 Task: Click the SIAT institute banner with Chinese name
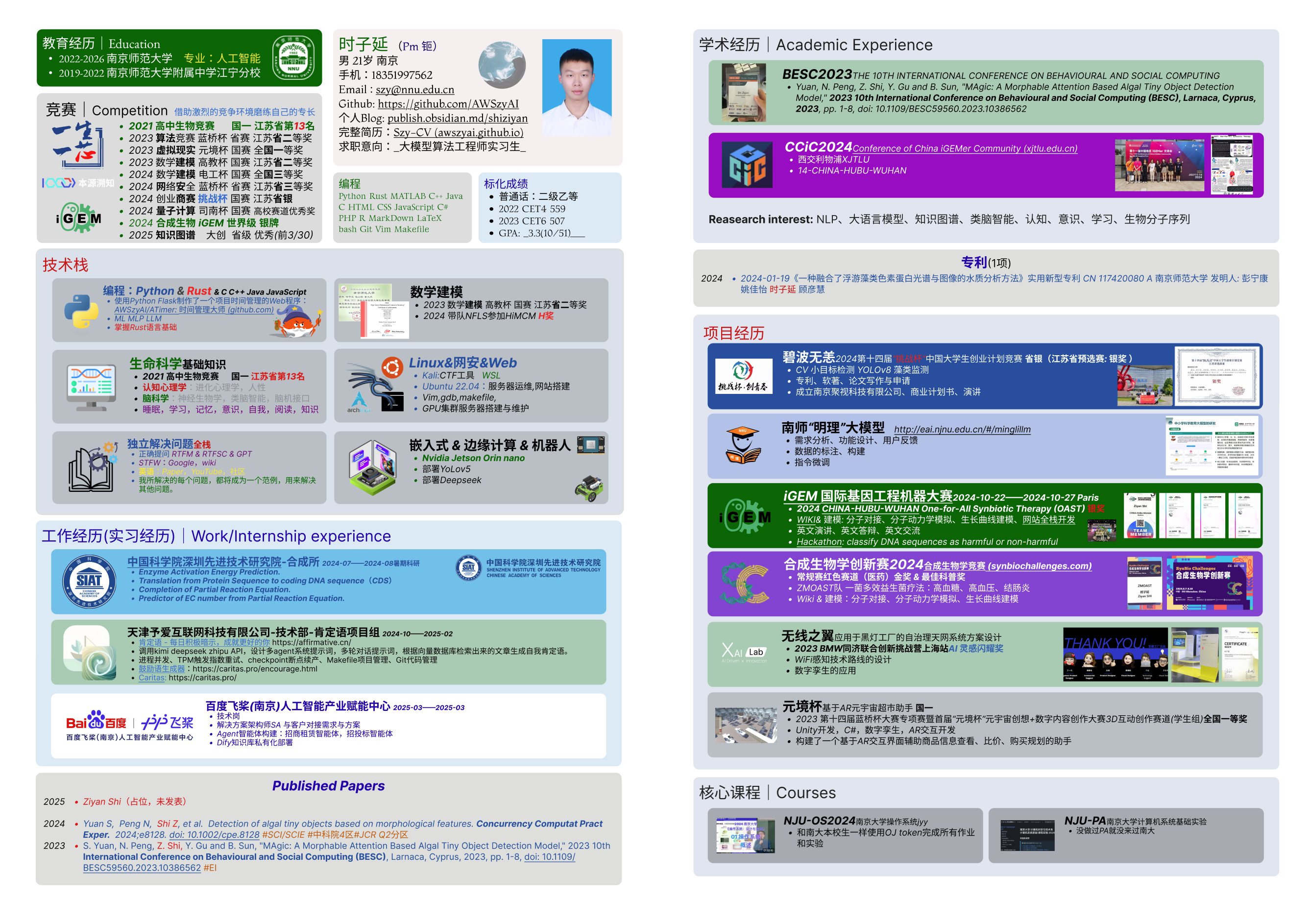(x=528, y=568)
